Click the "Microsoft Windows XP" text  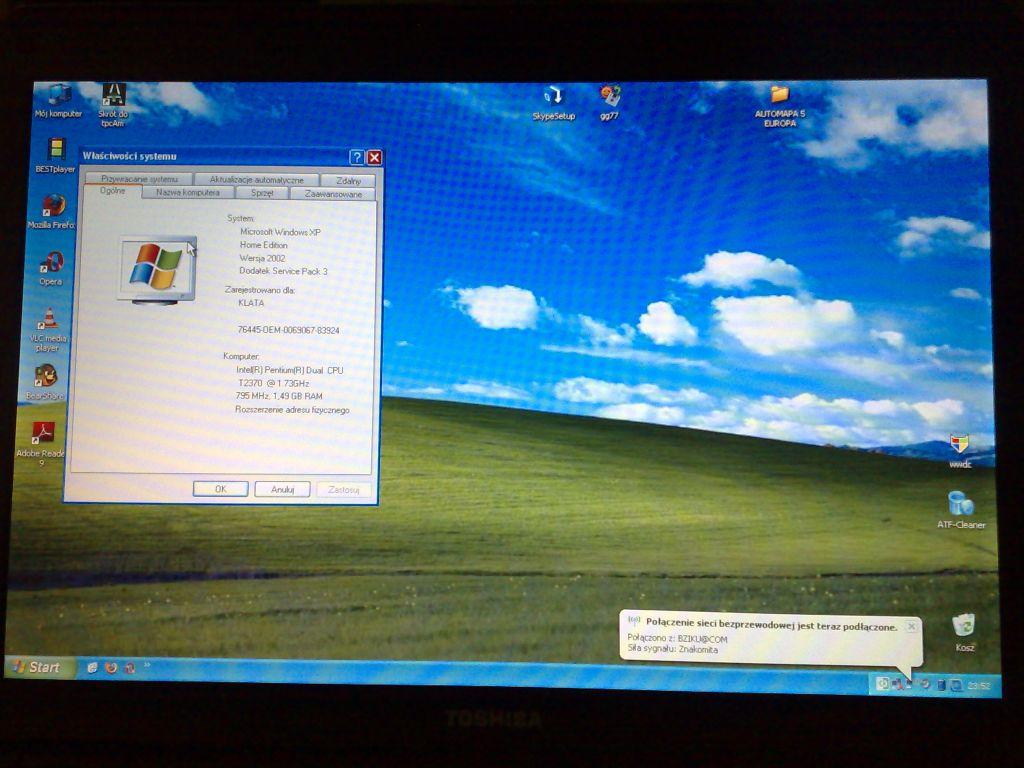[280, 232]
